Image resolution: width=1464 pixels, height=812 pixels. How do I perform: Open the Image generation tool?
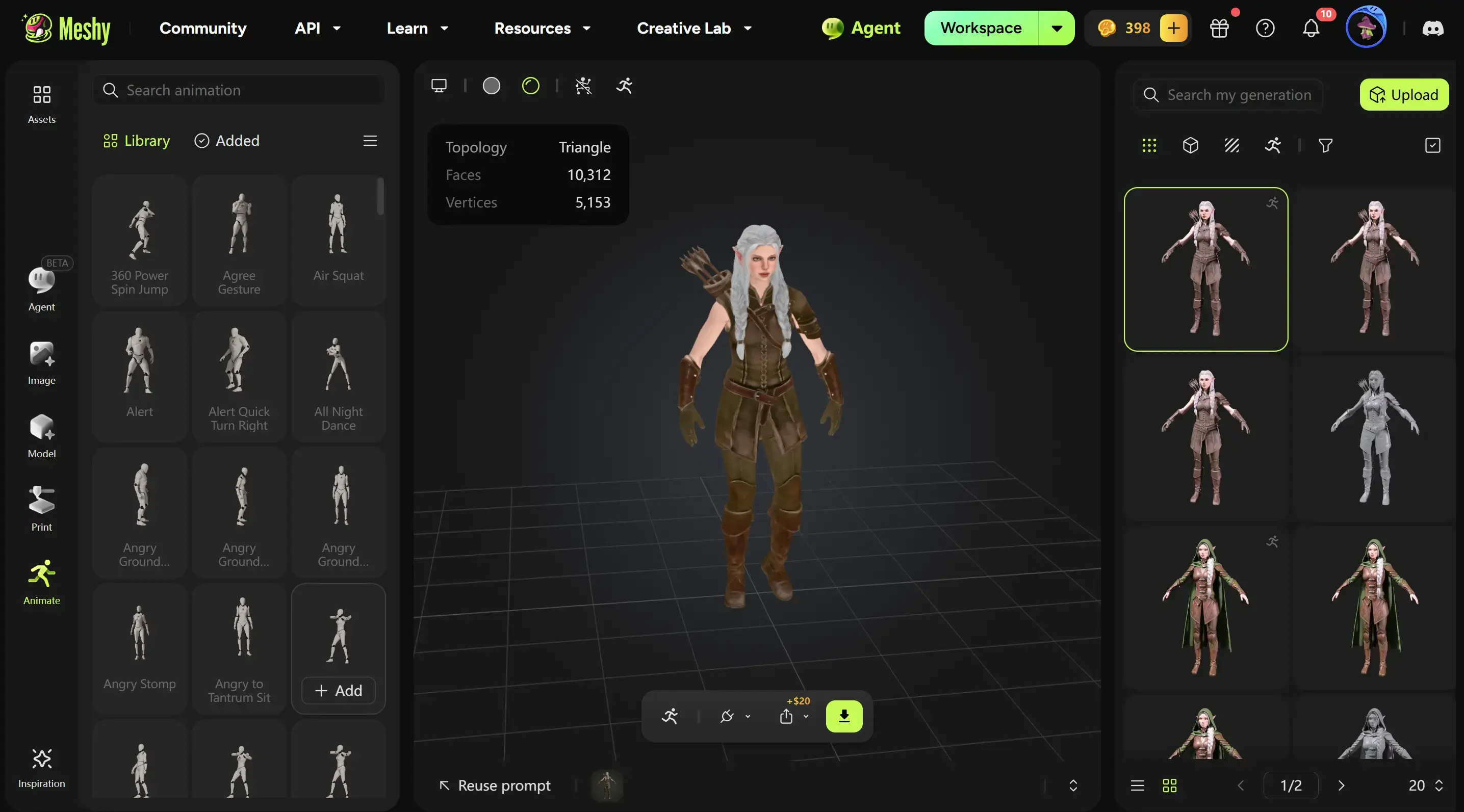click(x=41, y=363)
